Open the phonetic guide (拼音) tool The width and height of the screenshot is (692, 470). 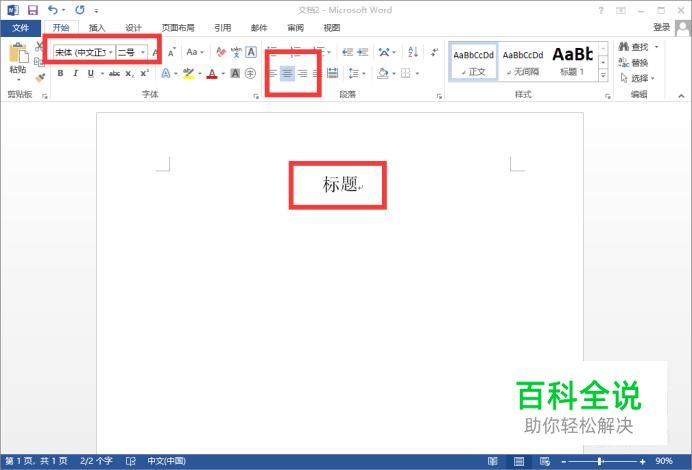click(236, 52)
